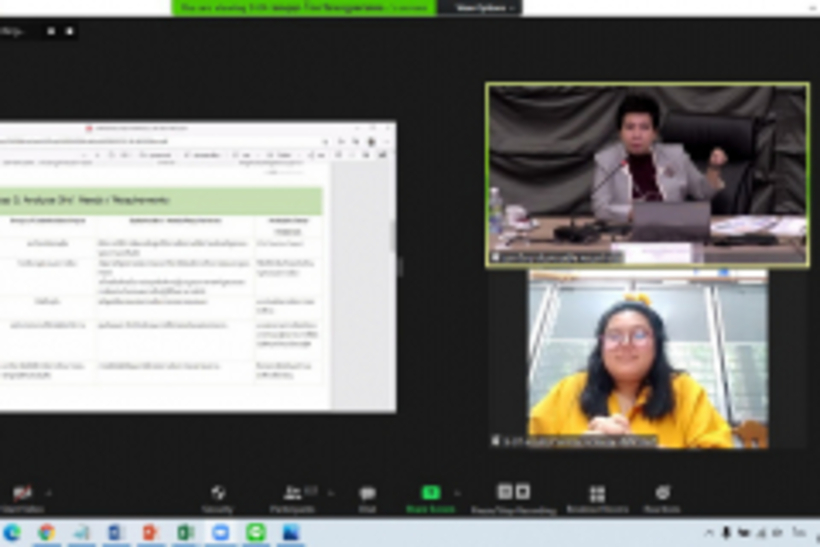
Task: Open the View Options dropdown
Action: click(480, 8)
